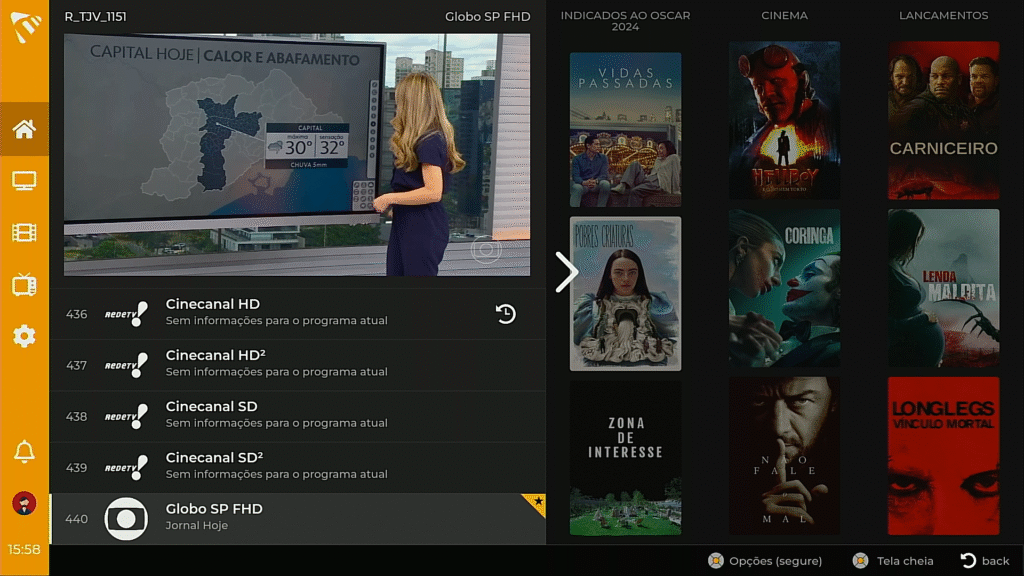Viewport: 1024px width, 576px height.
Task: Click Tela cheia fullscreen option
Action: pyautogui.click(x=893, y=561)
